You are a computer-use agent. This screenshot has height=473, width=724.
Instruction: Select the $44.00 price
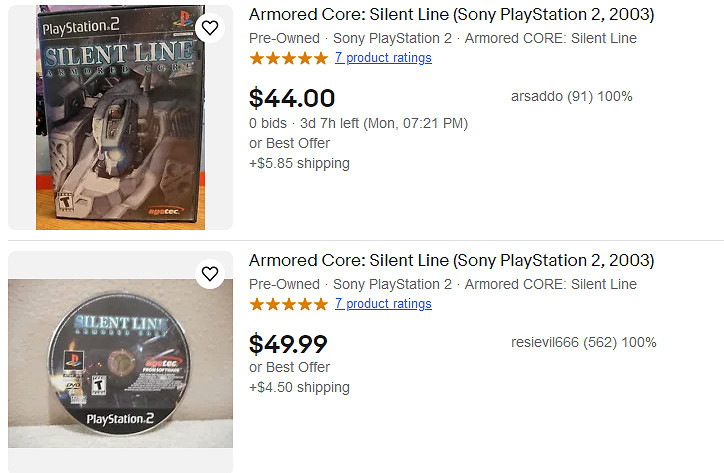tap(292, 98)
